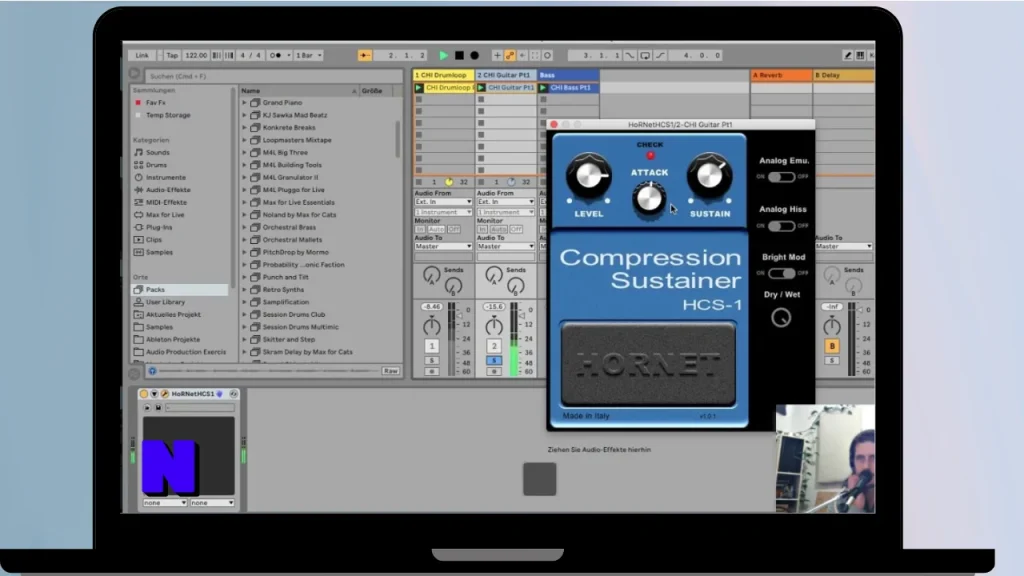Unfold device parameters triangle on HoRNetHCS1
Viewport: 1024px width, 576px height.
tap(154, 394)
